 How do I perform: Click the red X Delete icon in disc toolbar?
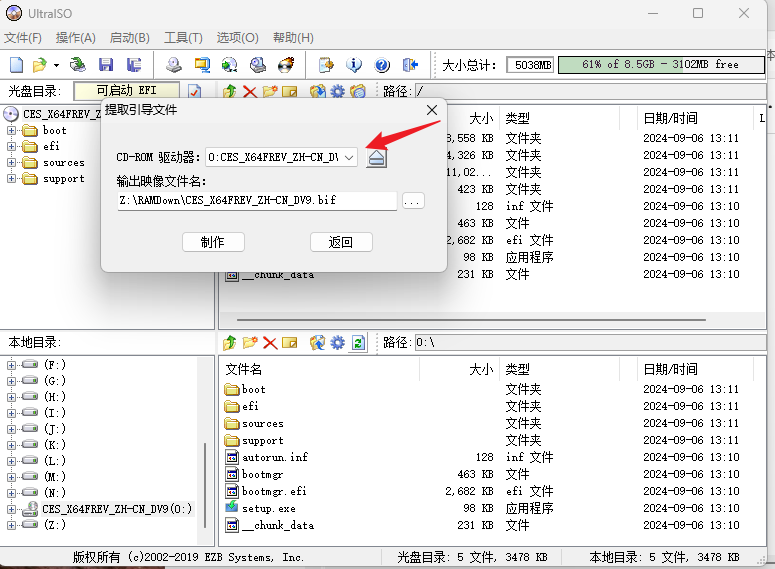tap(250, 91)
